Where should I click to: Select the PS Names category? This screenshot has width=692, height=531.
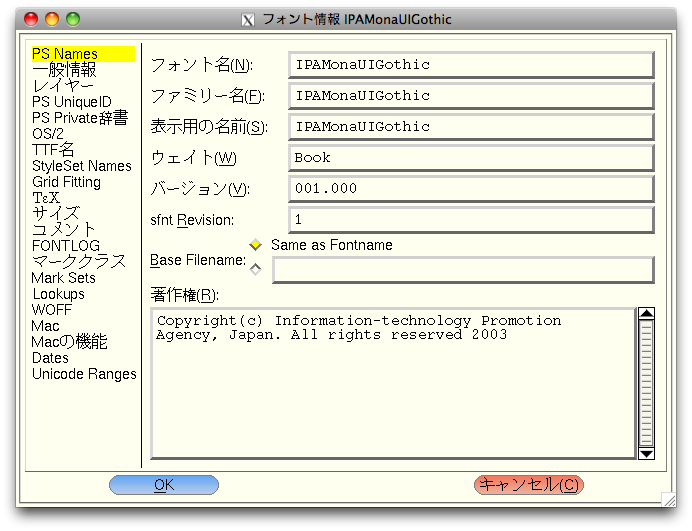(83, 54)
